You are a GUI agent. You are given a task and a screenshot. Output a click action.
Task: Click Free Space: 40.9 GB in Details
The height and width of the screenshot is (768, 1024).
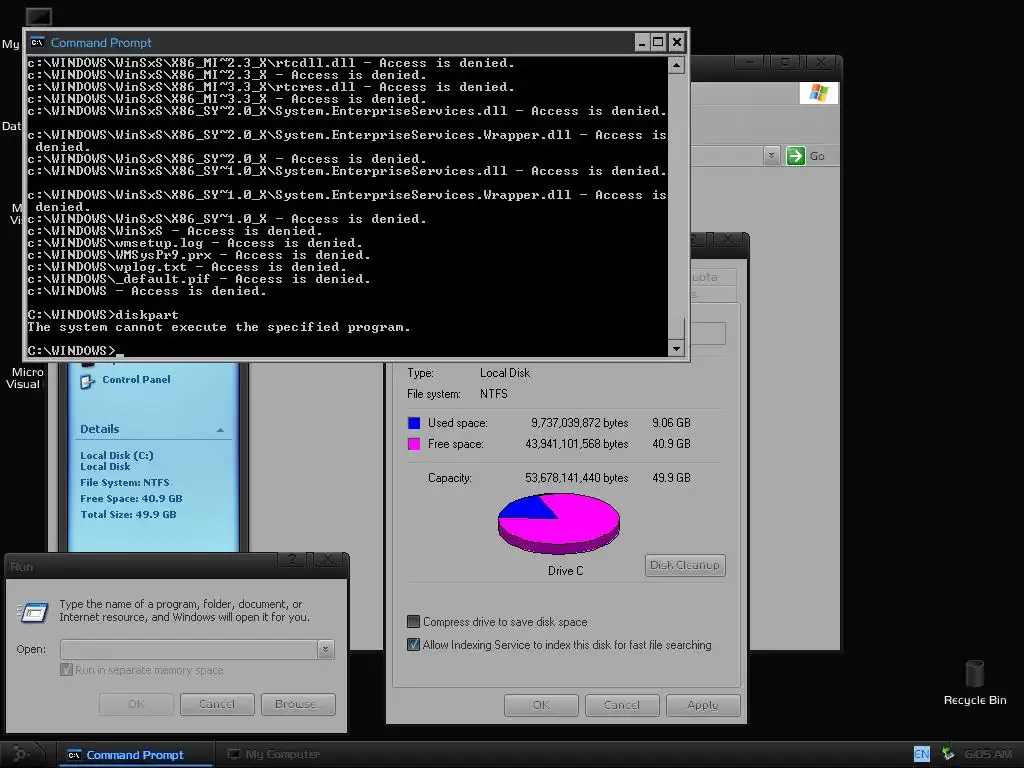point(131,498)
